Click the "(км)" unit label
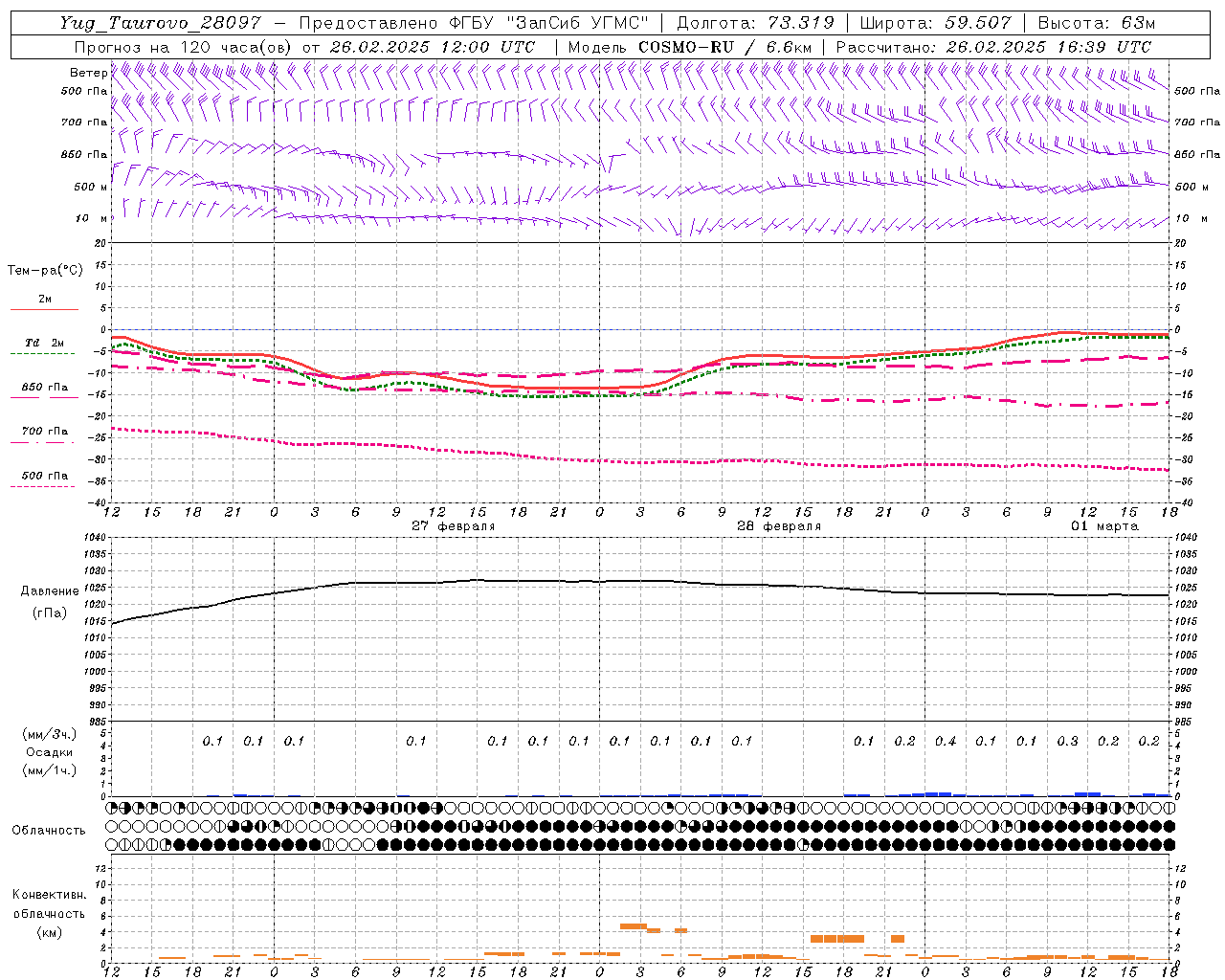The image size is (1225, 980). [49, 932]
